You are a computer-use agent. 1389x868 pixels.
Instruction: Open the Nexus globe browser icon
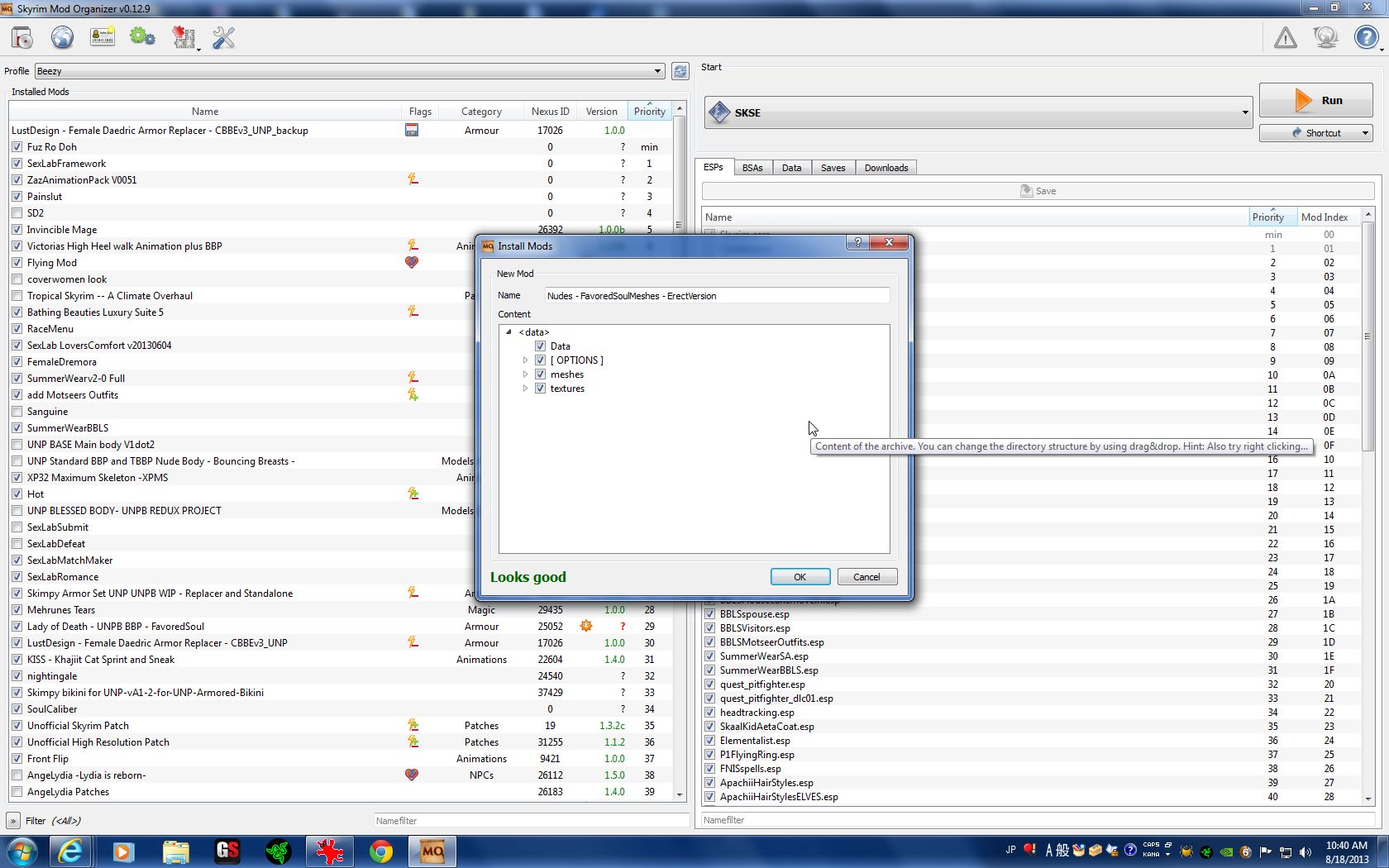pyautogui.click(x=62, y=38)
